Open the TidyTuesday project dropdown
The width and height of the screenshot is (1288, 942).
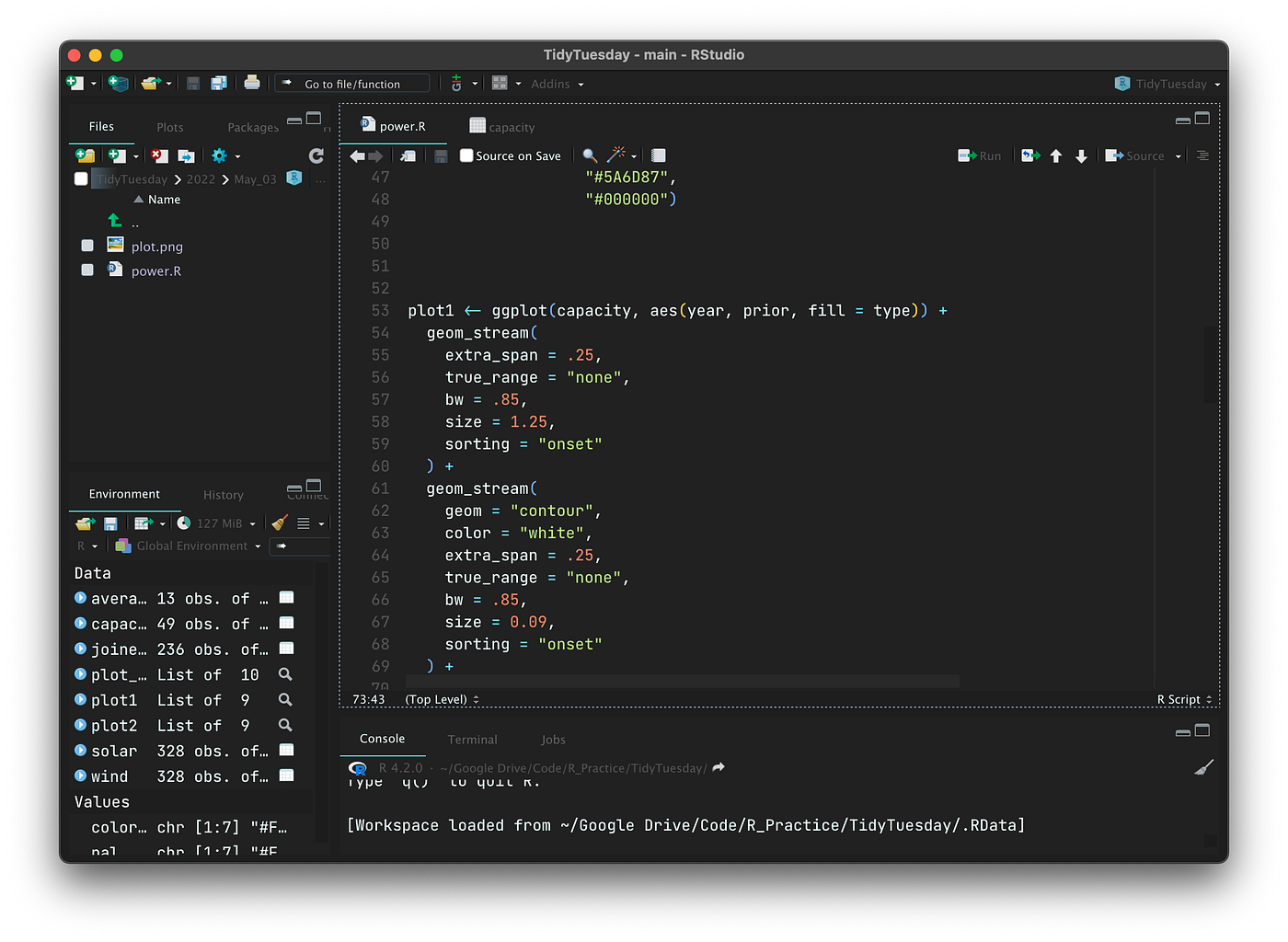pos(1169,84)
